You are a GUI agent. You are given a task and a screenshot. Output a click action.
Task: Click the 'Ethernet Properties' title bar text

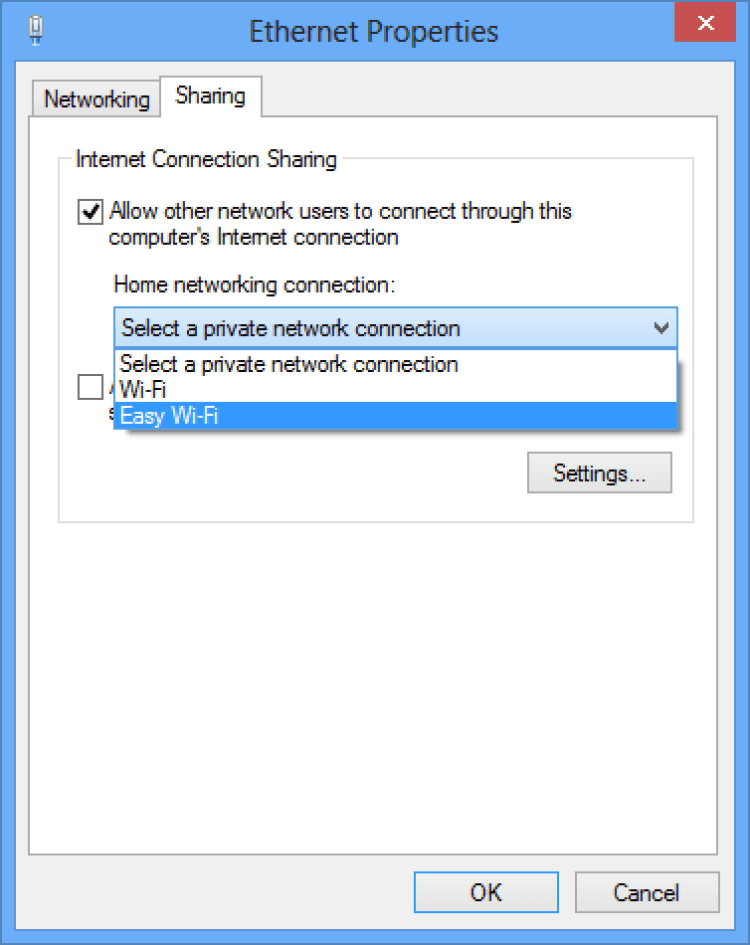[373, 31]
